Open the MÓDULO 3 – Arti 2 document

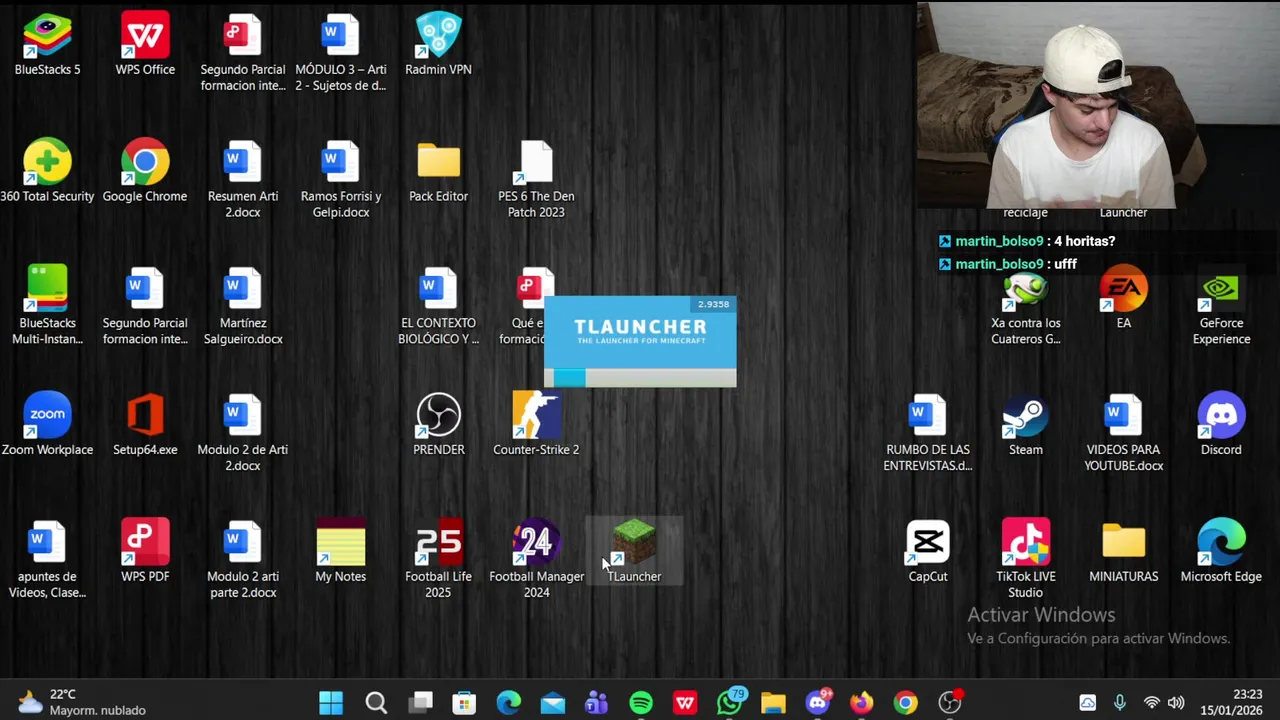[x=341, y=52]
